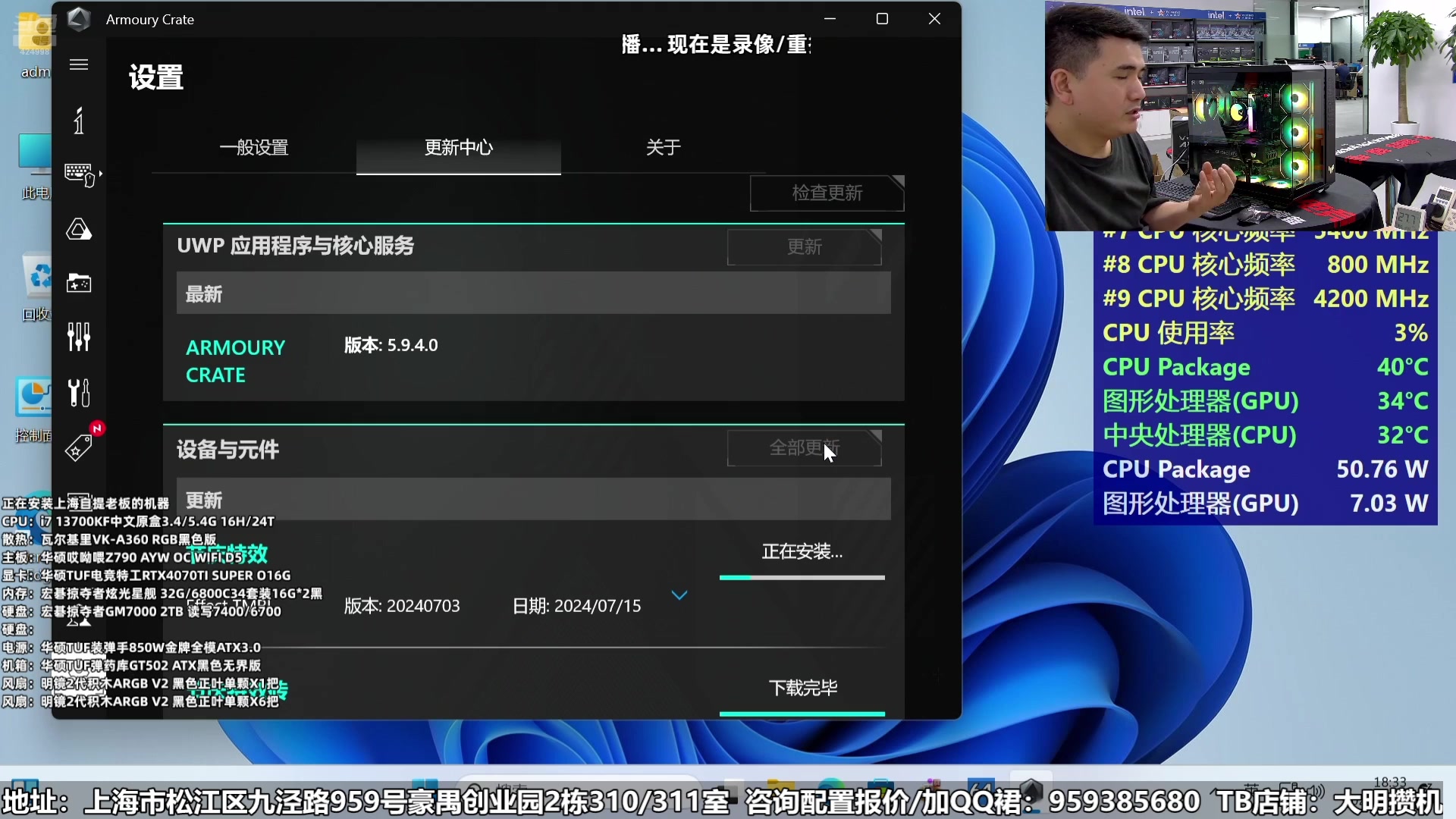Maximize the Armoury Crate window

(x=882, y=19)
